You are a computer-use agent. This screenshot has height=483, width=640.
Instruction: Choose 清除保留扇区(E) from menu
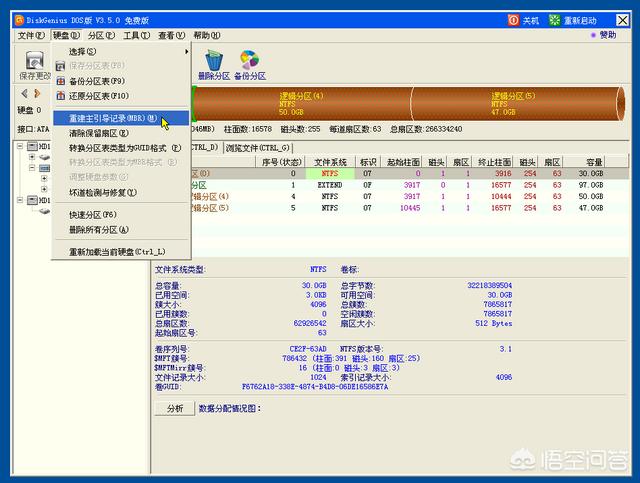click(x=121, y=133)
